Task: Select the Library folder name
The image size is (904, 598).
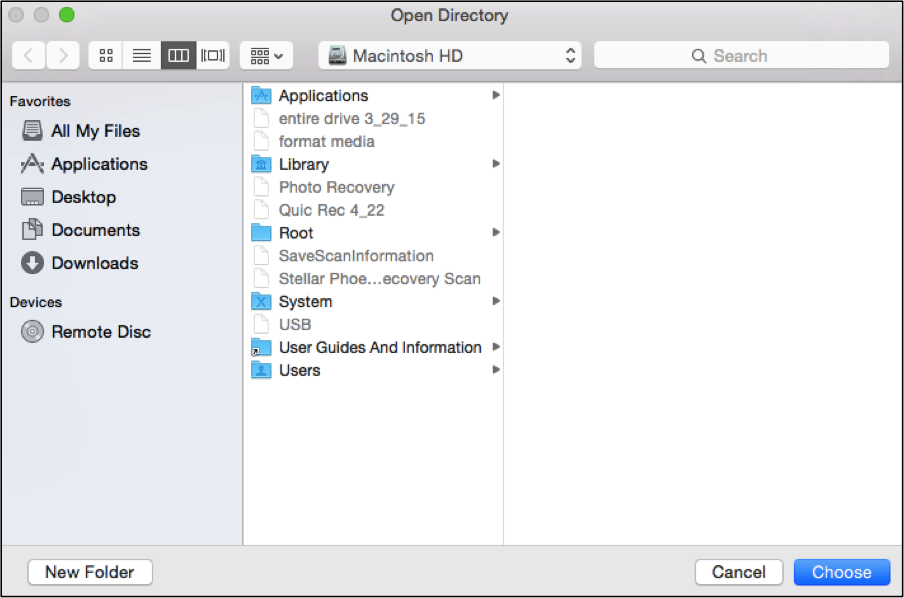Action: coord(304,164)
